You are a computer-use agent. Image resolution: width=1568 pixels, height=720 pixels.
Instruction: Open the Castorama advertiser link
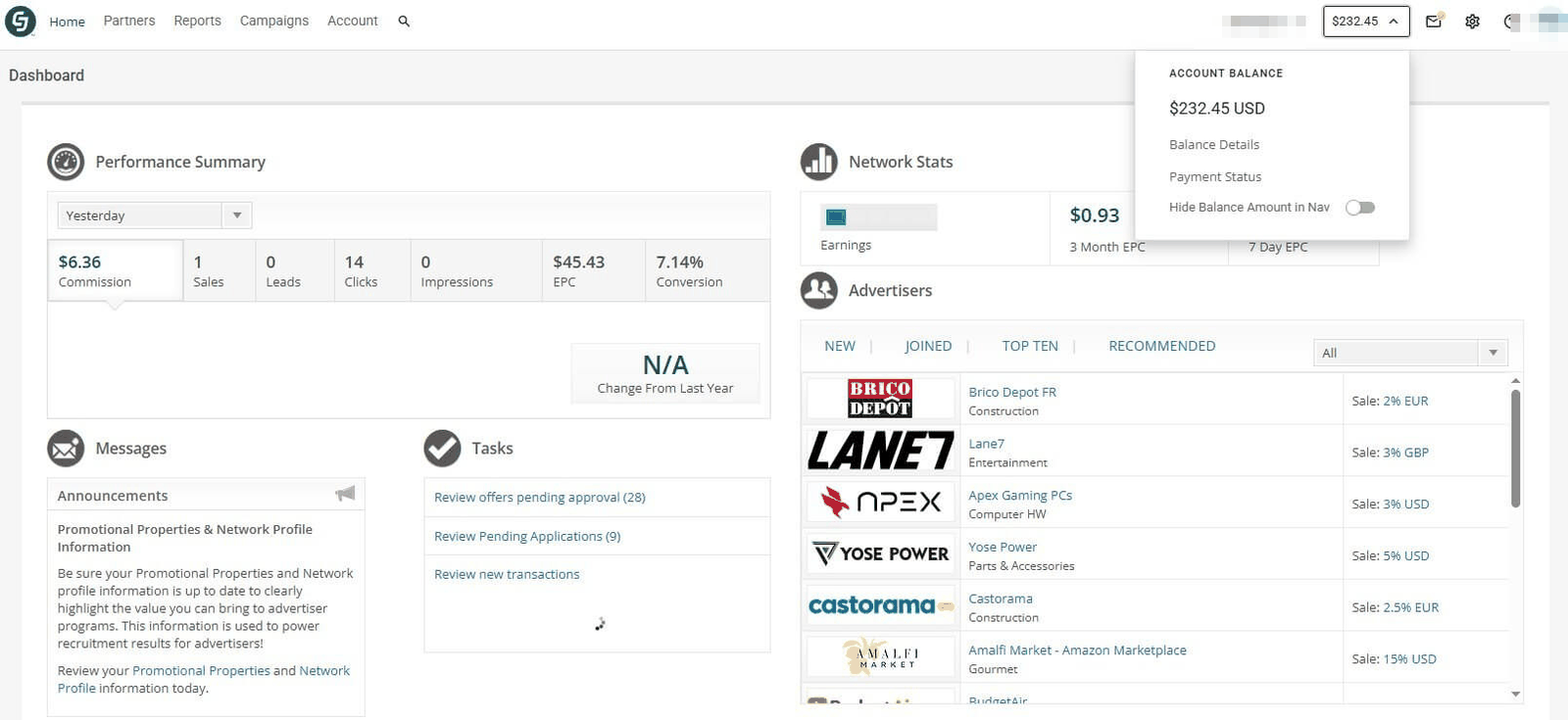(1001, 599)
